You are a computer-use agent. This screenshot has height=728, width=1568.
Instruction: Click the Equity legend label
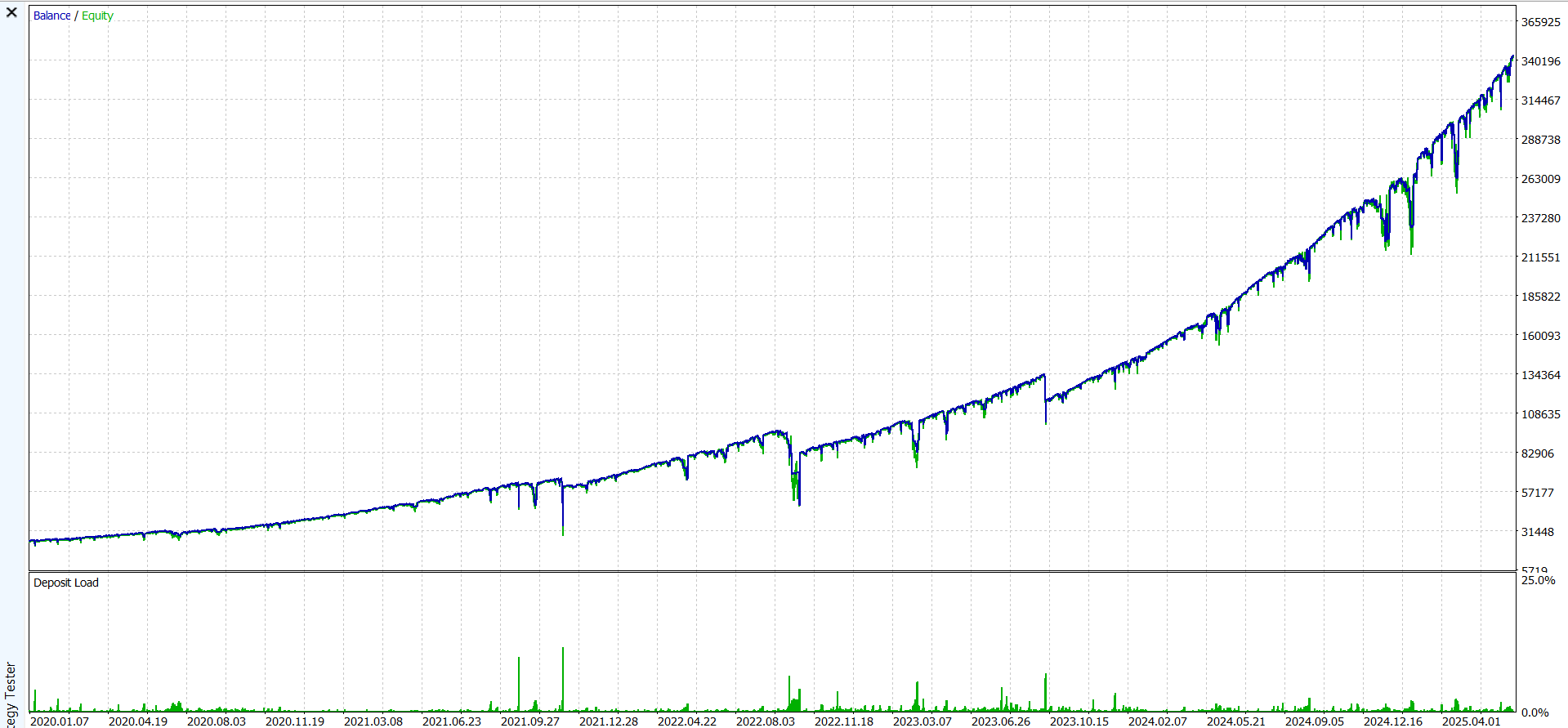[97, 16]
